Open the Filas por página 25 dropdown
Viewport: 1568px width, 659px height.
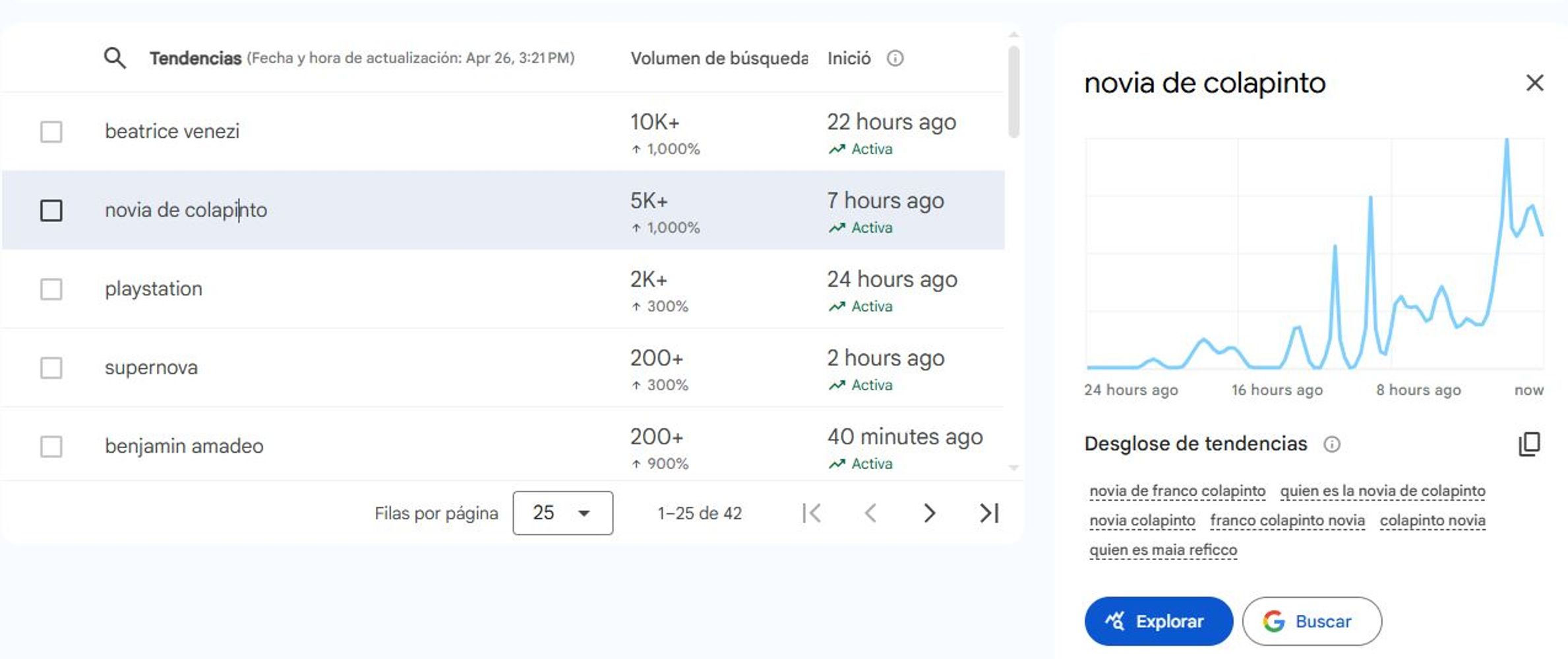tap(562, 513)
